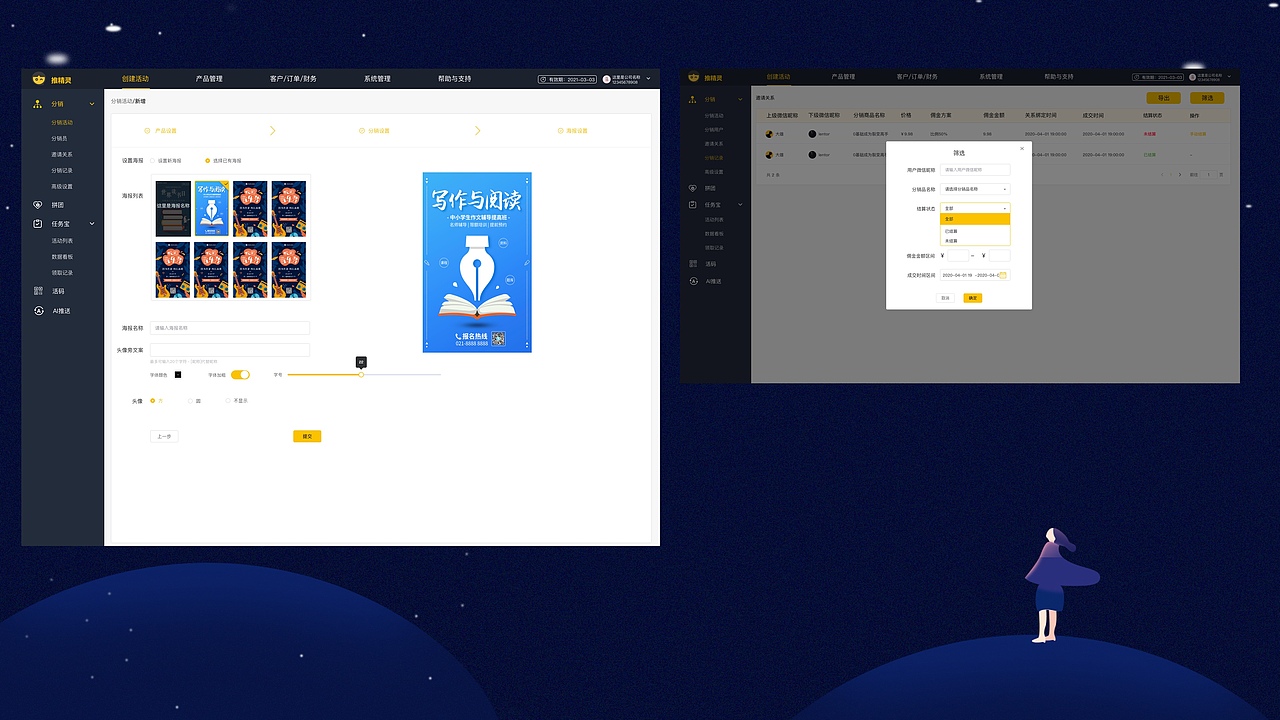
Task: Click the 分销 sidebar icon in left window
Action: (38, 104)
